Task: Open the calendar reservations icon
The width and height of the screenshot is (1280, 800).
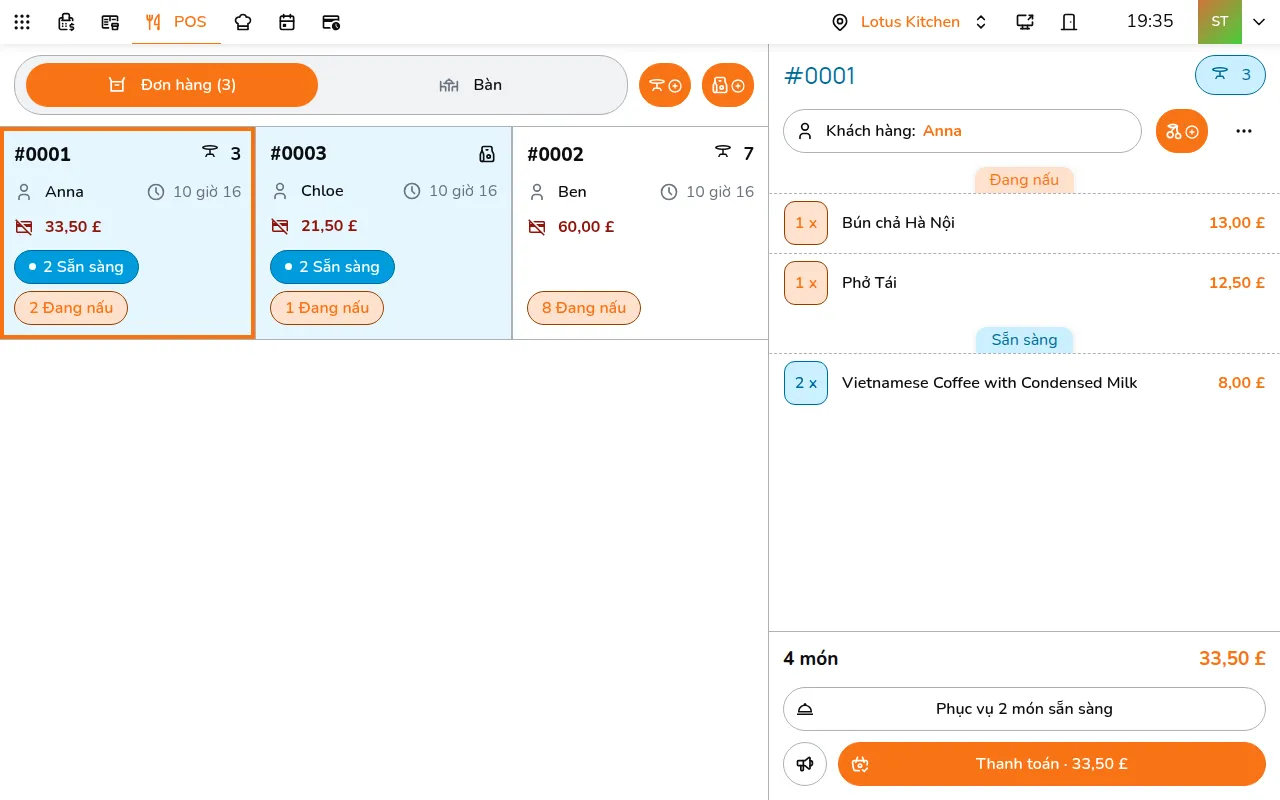Action: [x=287, y=22]
